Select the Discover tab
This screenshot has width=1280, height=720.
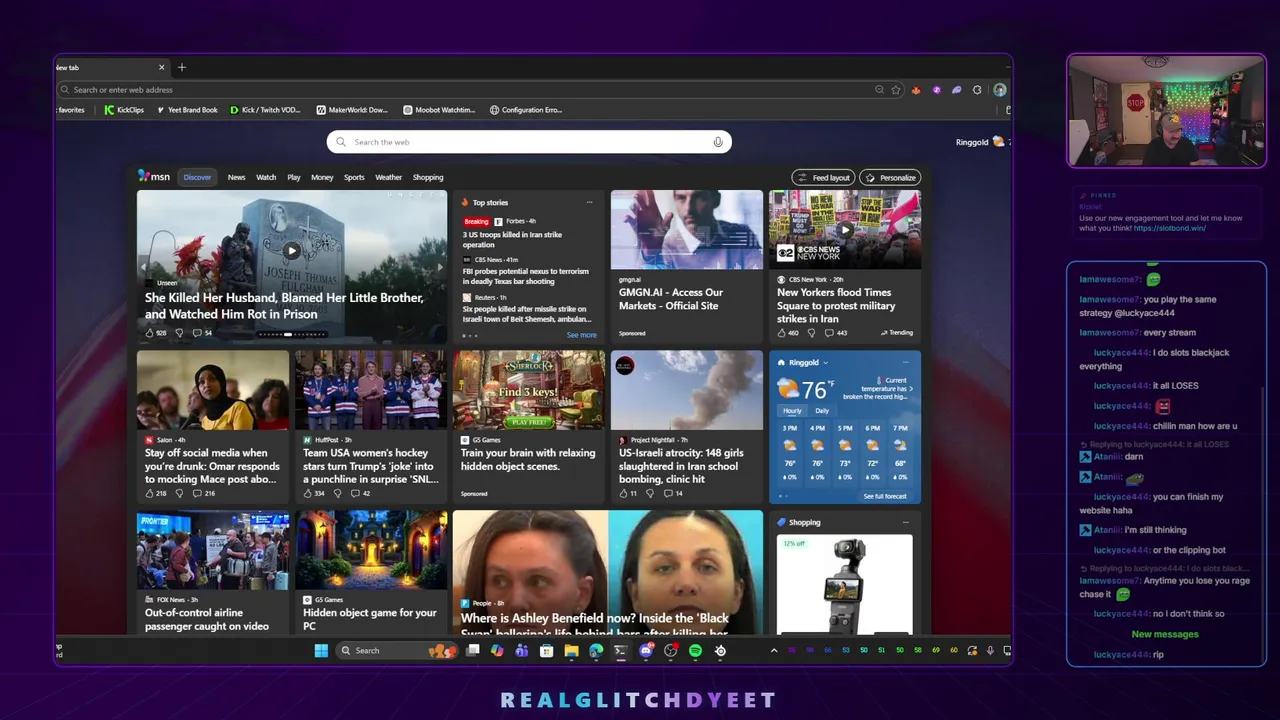(x=197, y=177)
